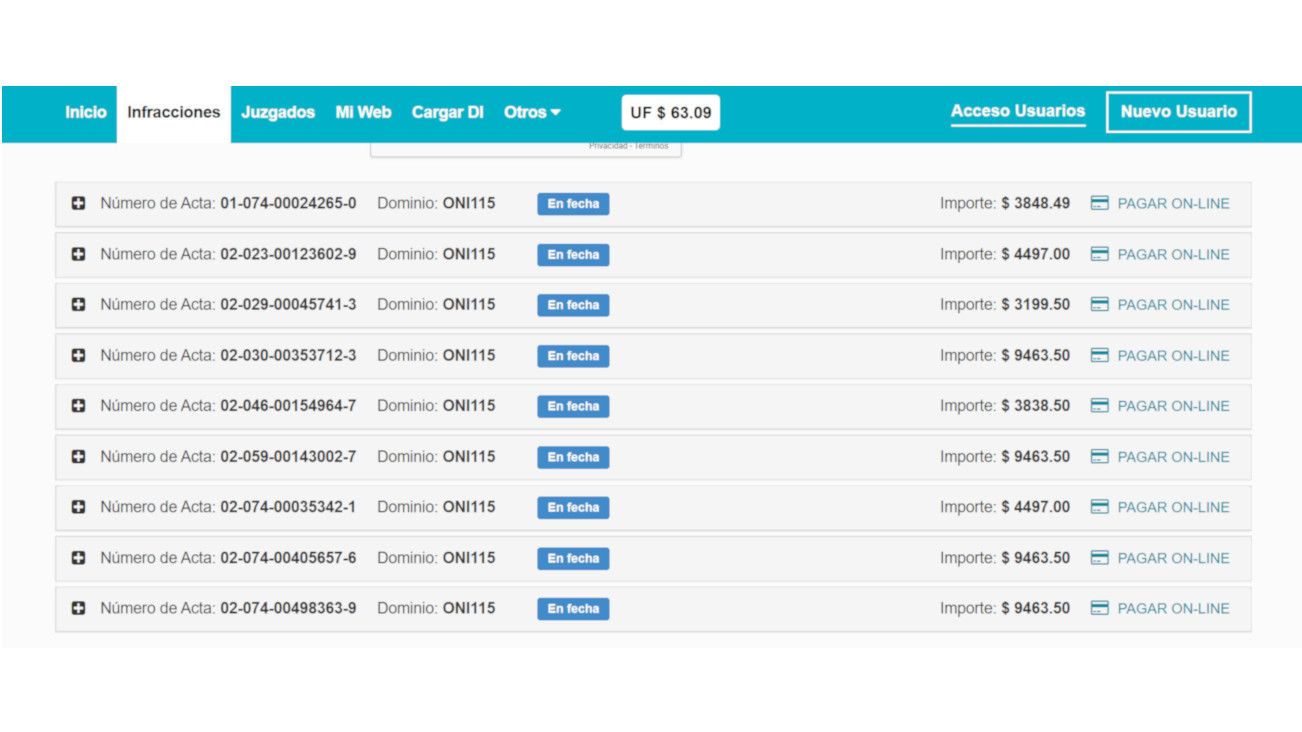
Task: Click En fecha badge for acta 02-023-00123602-9
Action: (x=573, y=255)
